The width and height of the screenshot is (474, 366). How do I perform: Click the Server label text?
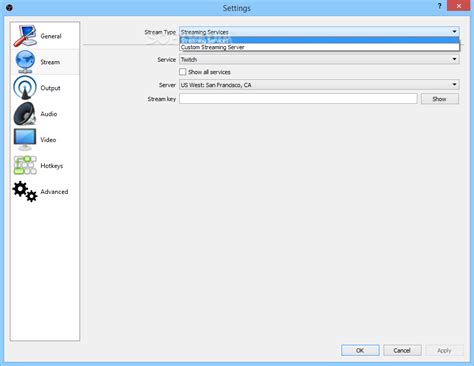[x=167, y=85]
